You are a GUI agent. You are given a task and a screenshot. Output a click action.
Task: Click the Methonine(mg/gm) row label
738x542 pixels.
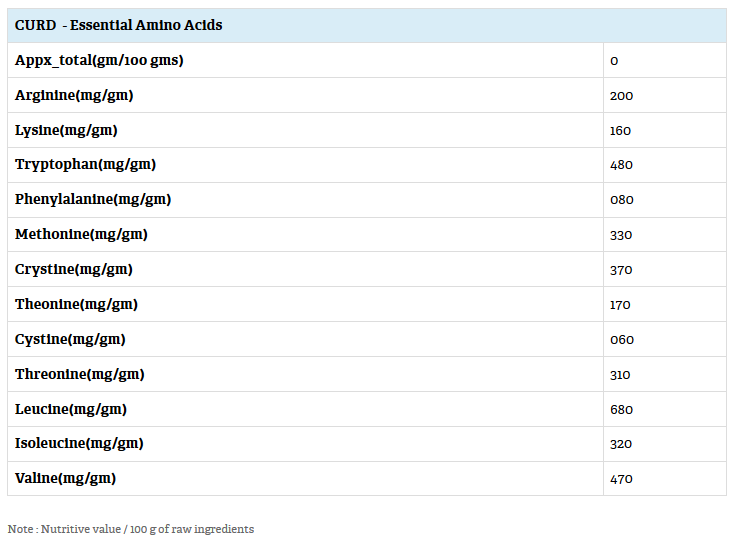(81, 234)
